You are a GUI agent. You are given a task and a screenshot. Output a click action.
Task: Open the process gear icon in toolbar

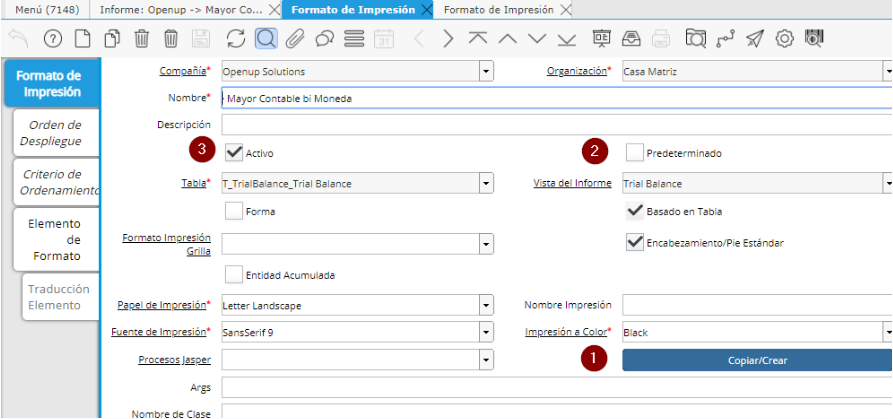pos(785,39)
